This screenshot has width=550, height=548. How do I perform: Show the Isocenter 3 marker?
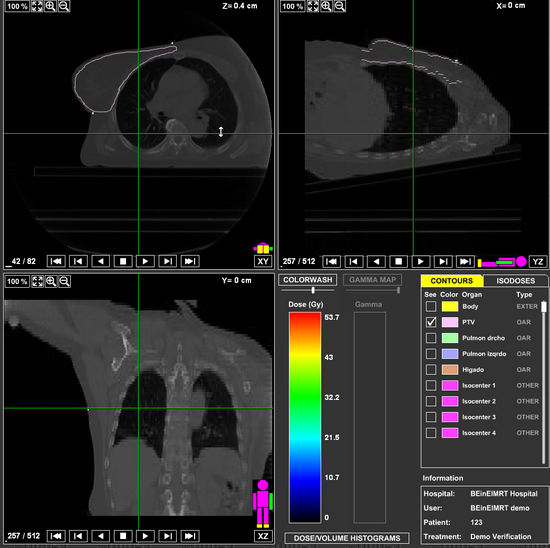[x=431, y=417]
